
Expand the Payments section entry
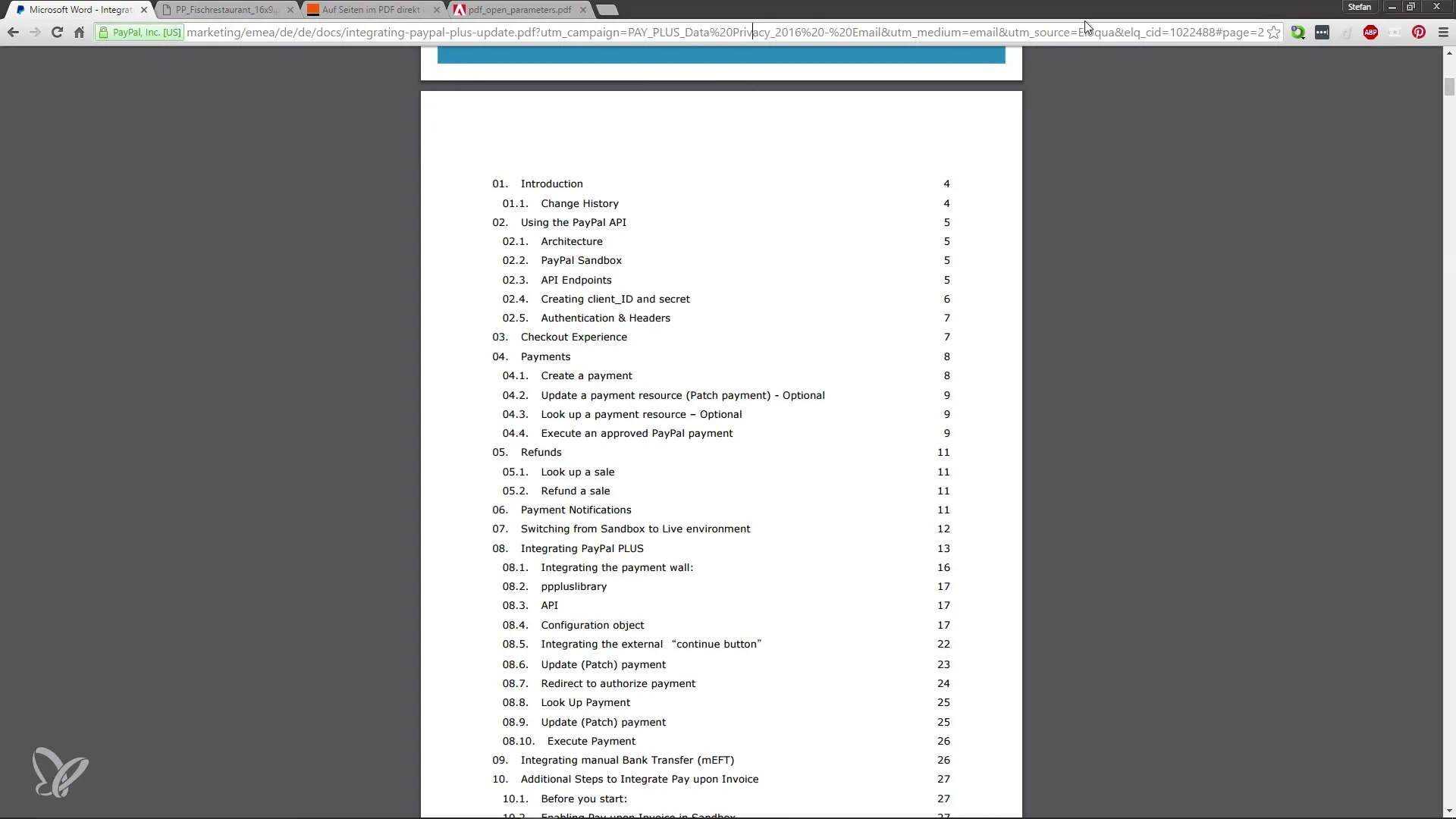(544, 355)
